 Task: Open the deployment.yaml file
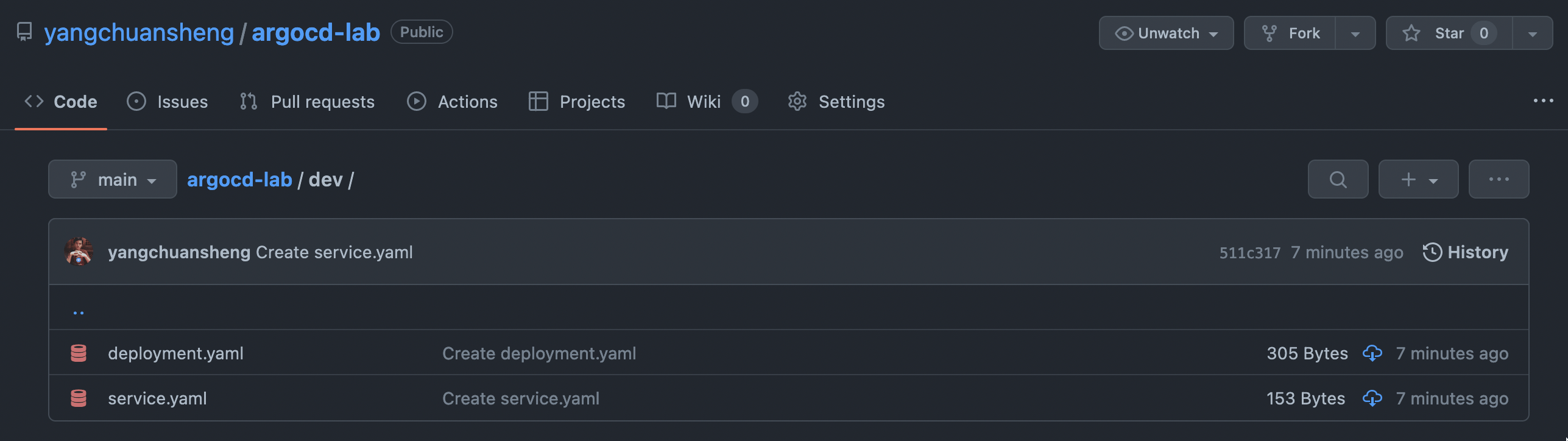(175, 353)
